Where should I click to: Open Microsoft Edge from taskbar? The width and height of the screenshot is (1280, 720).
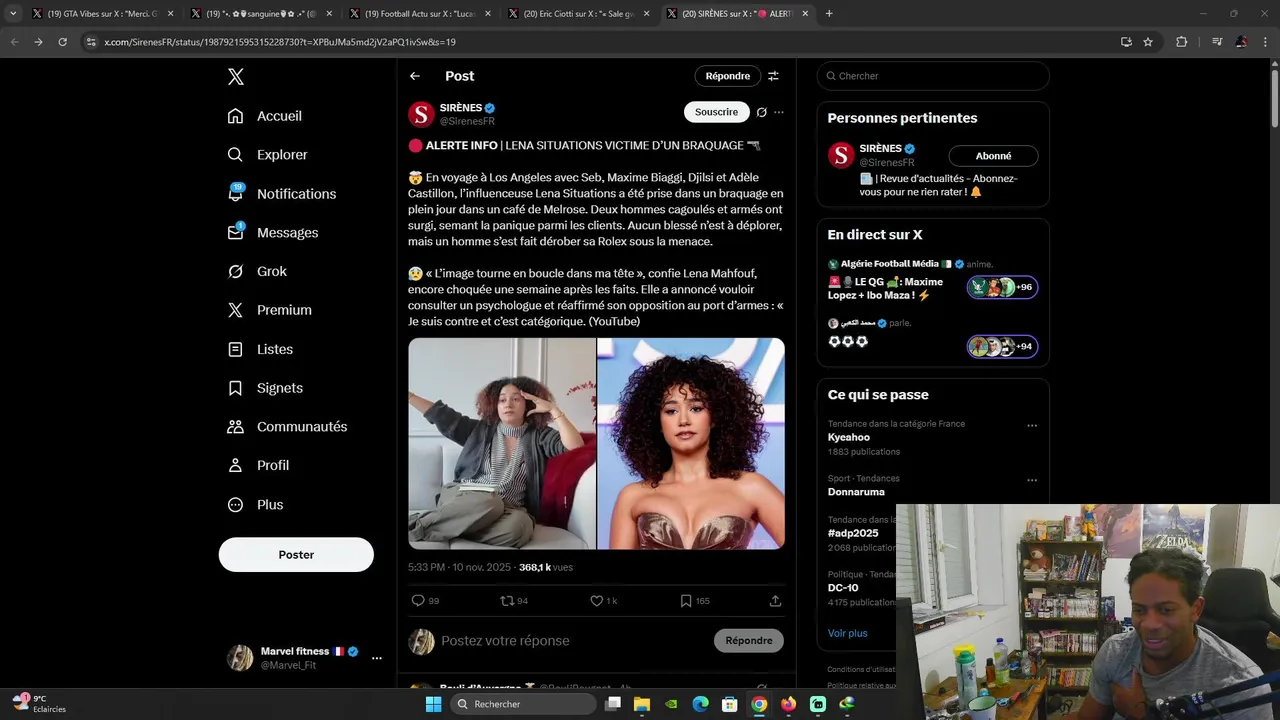click(x=701, y=704)
